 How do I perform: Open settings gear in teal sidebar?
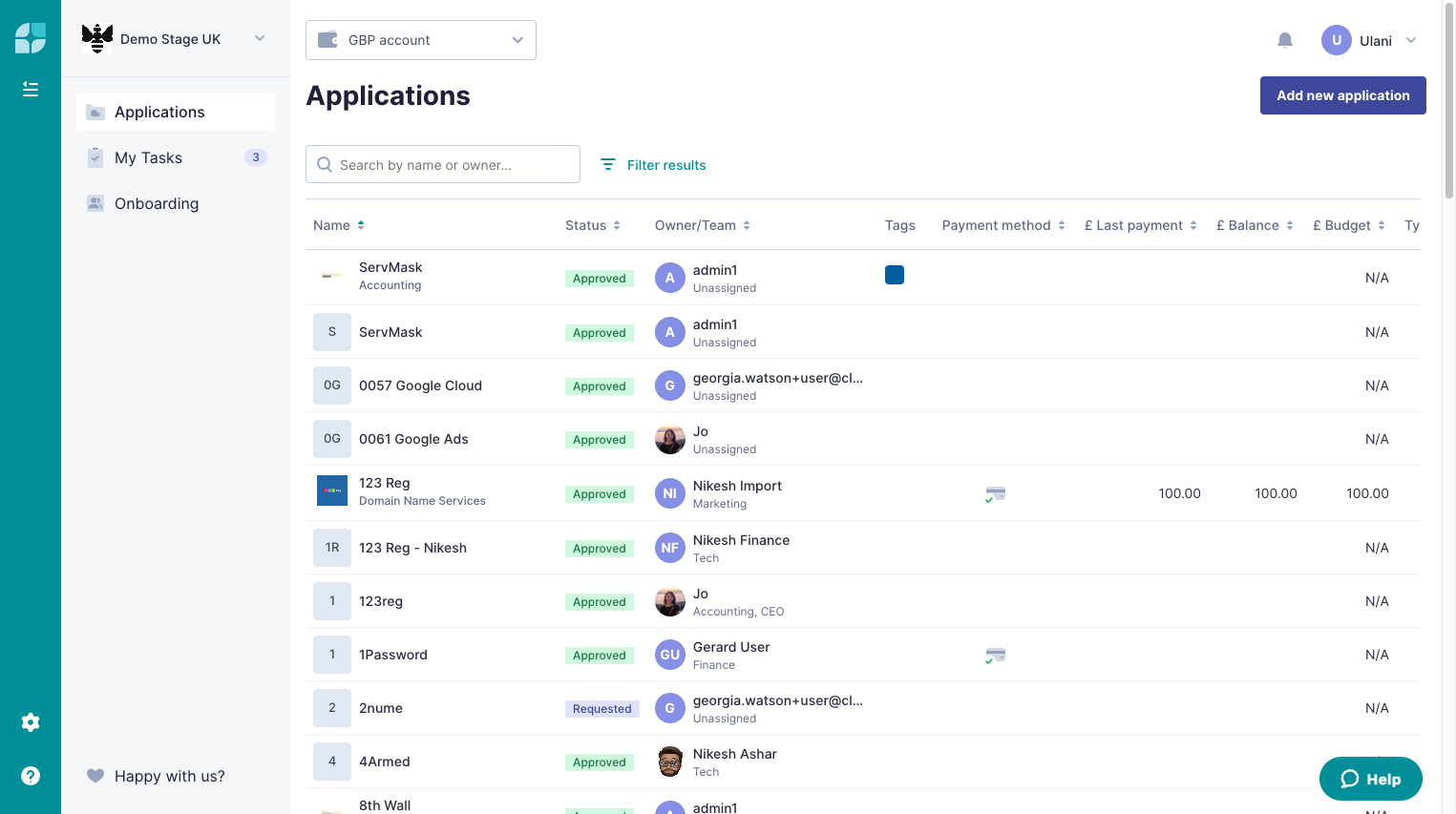[x=31, y=722]
